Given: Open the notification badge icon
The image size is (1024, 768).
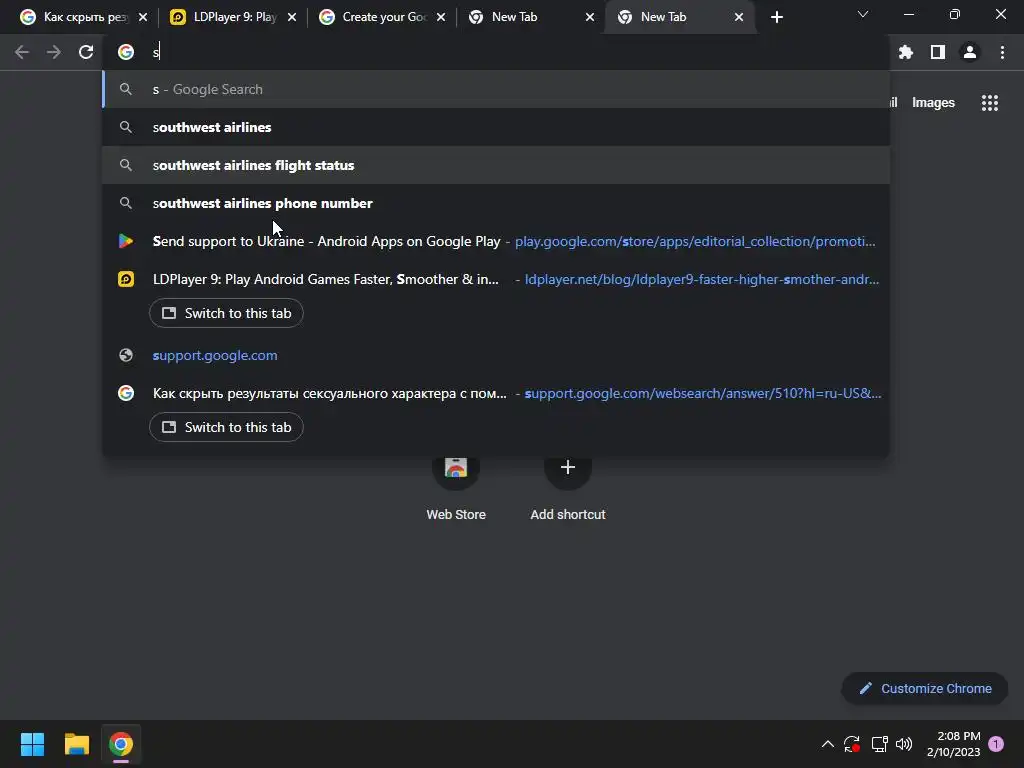Looking at the screenshot, I should [996, 744].
